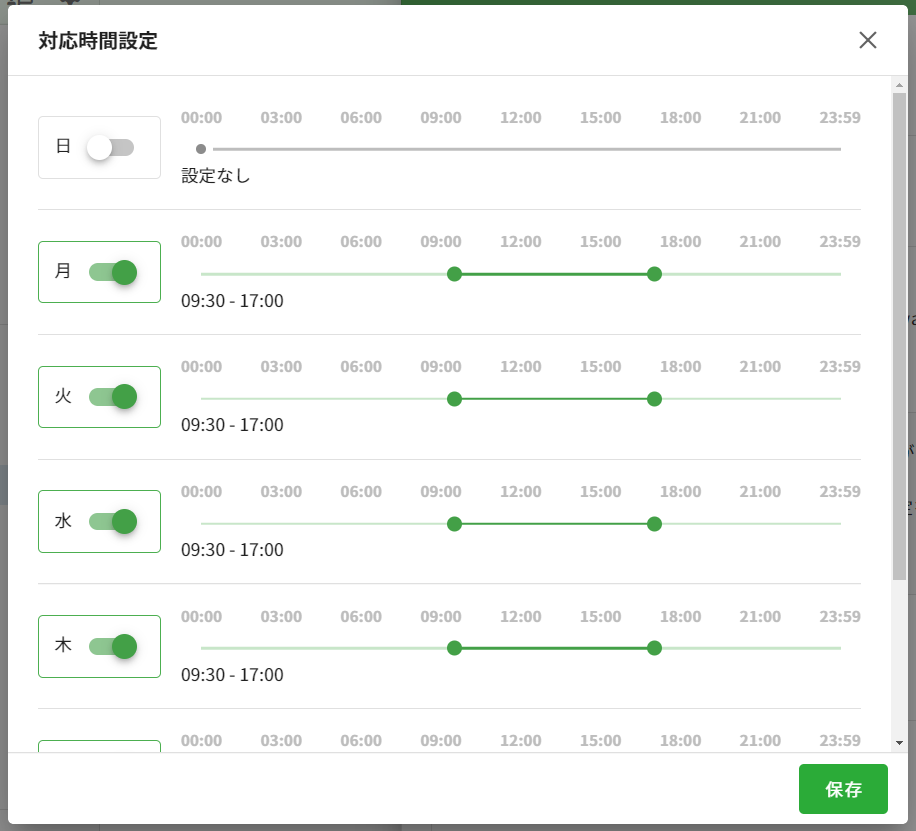Switch off the 木 (Thursday) toggle

(x=113, y=646)
